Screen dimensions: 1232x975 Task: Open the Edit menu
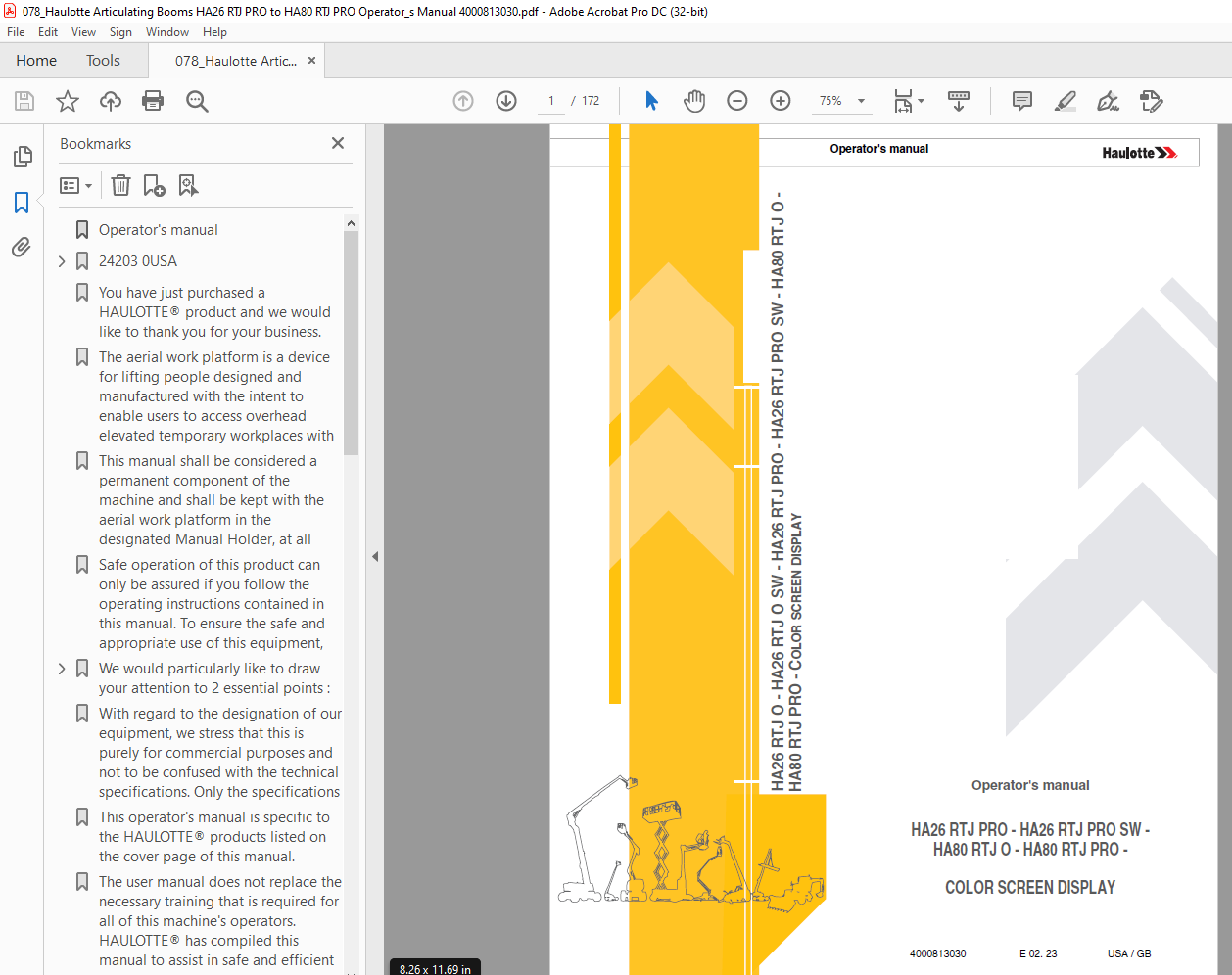point(48,32)
